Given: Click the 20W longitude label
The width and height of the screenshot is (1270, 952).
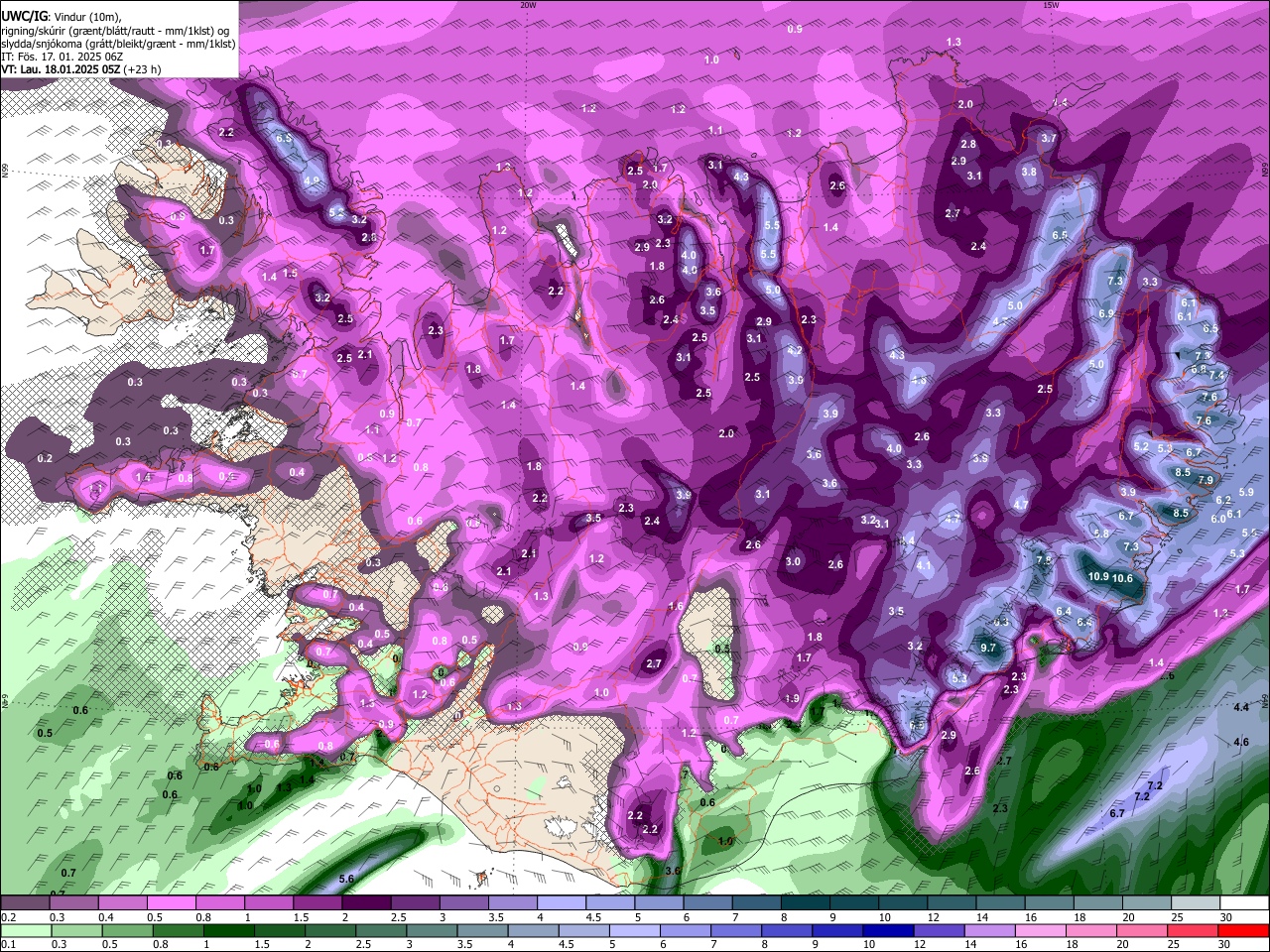Looking at the screenshot, I should (528, 5).
